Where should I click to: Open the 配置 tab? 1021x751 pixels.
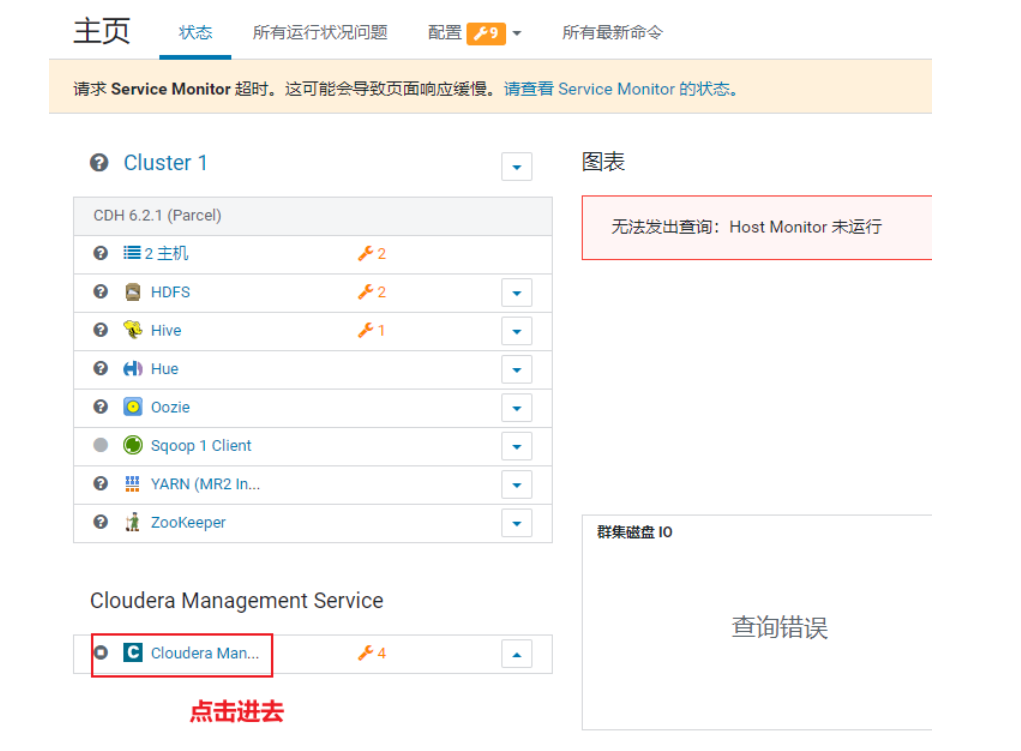click(445, 33)
